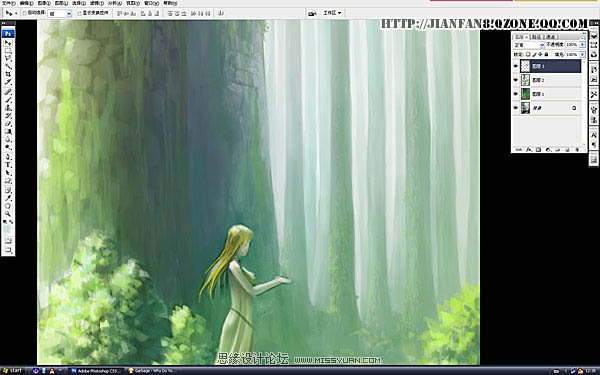Open the 文件(F) File menu
Image resolution: width=600 pixels, height=375 pixels.
click(x=9, y=3)
